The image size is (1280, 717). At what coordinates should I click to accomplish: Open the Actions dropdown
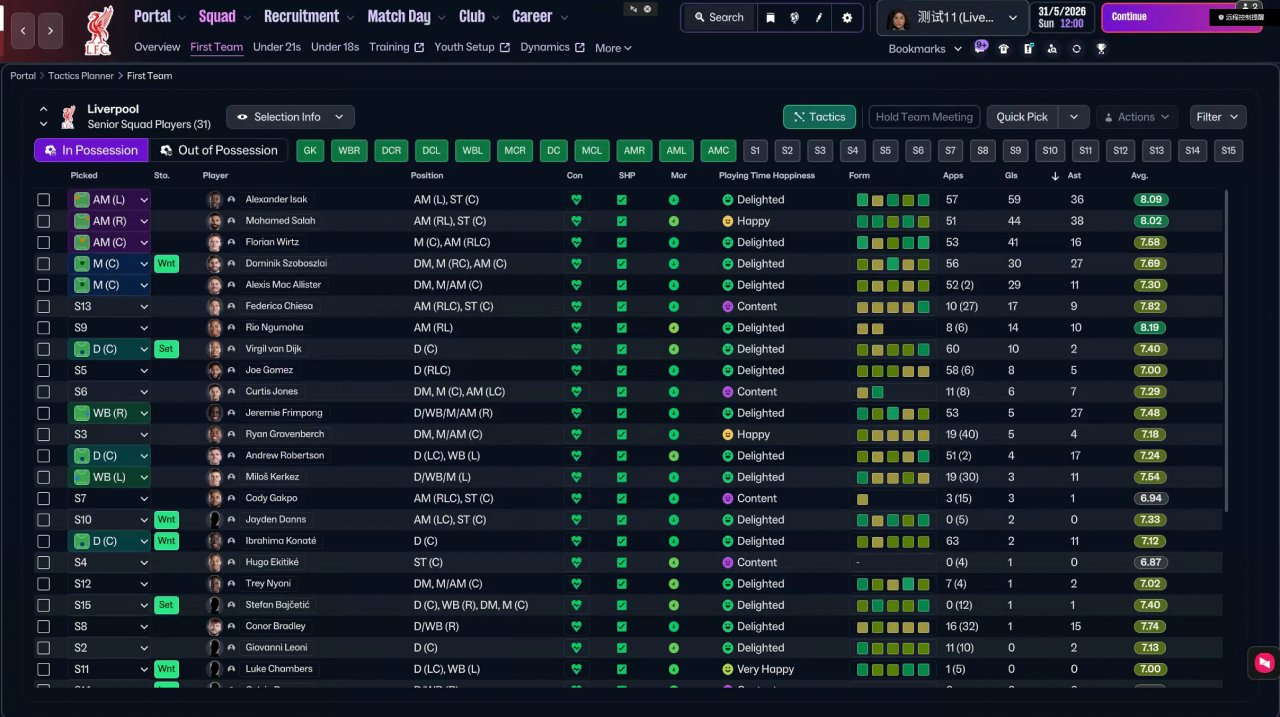pyautogui.click(x=1137, y=117)
